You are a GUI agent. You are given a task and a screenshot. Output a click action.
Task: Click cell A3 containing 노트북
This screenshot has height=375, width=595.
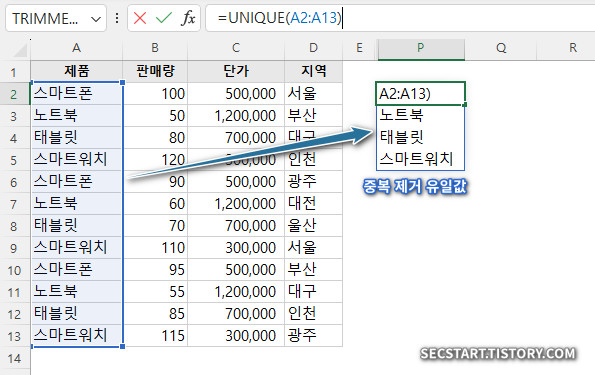tap(77, 115)
